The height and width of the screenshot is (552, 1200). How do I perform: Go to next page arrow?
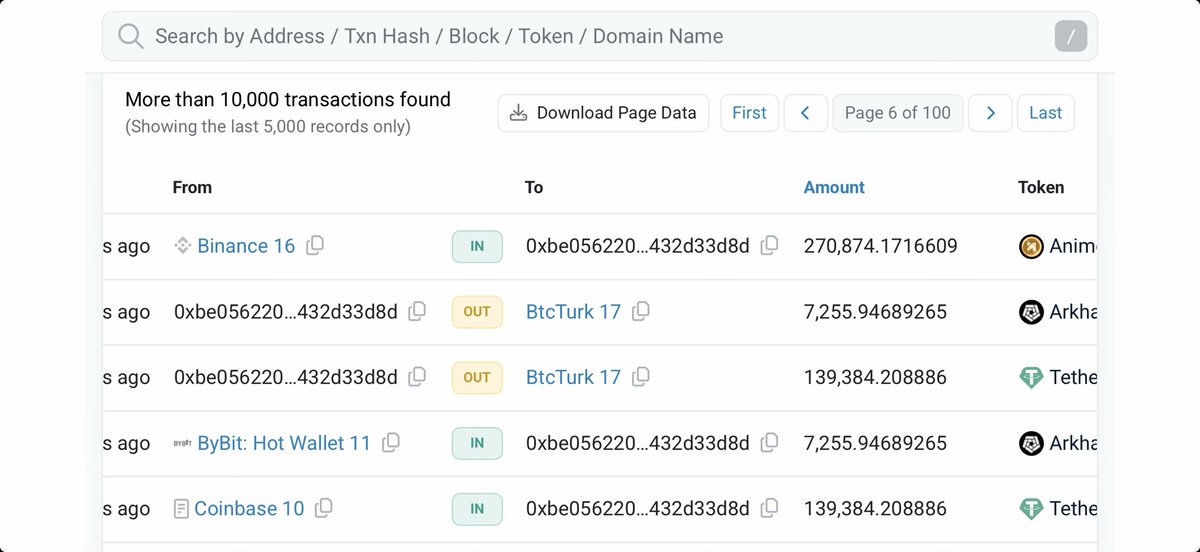coord(991,113)
